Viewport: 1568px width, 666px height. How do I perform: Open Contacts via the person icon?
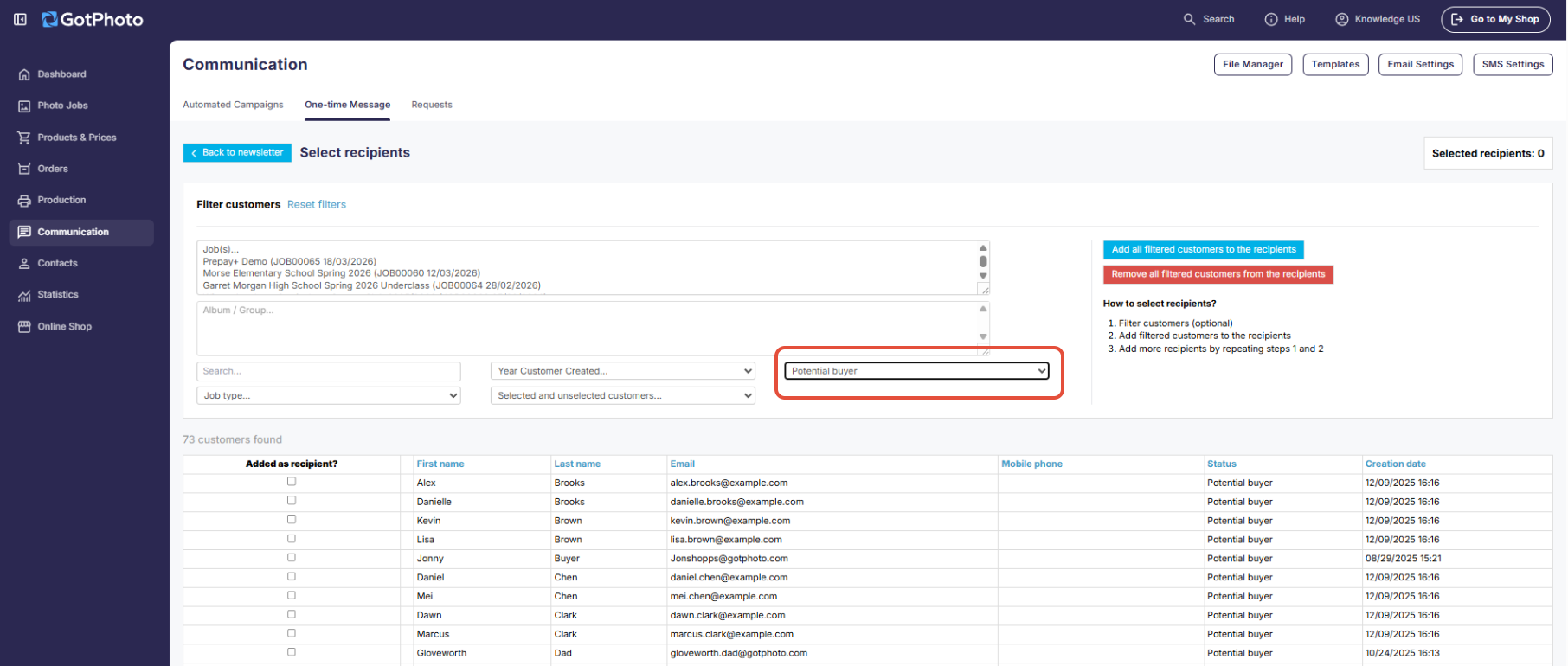click(24, 264)
